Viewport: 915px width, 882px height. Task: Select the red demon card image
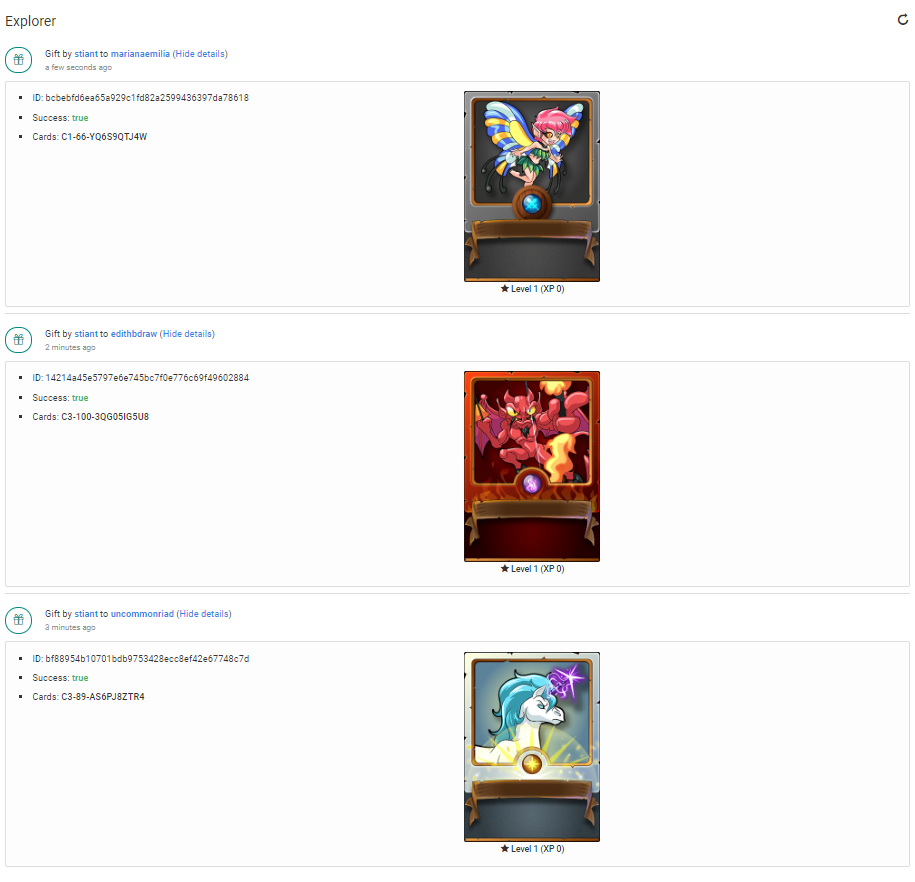coord(532,466)
